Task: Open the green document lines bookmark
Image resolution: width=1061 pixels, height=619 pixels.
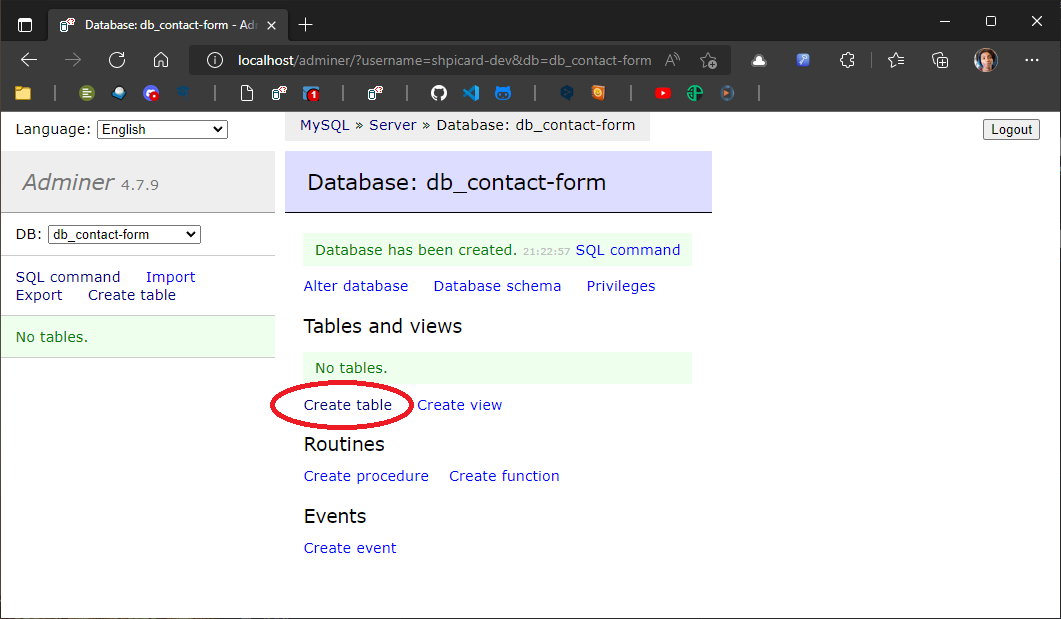Action: coord(87,93)
